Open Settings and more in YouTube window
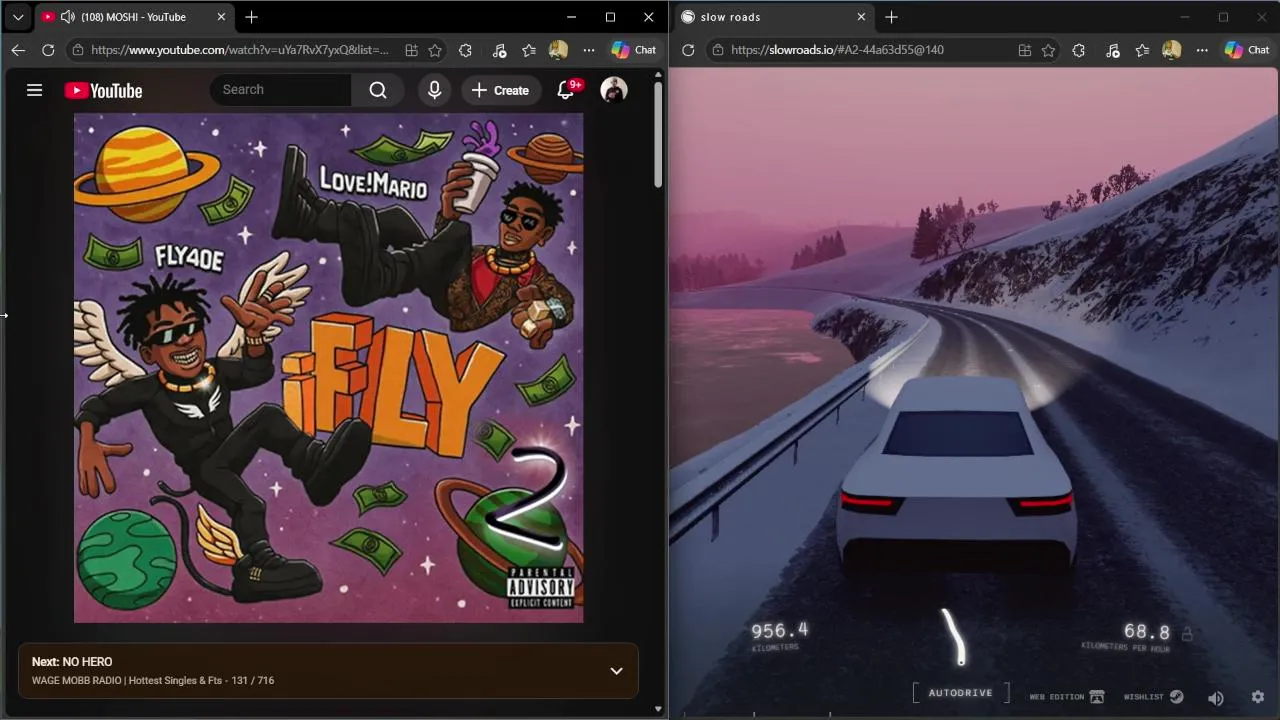The image size is (1280, 720). [589, 50]
